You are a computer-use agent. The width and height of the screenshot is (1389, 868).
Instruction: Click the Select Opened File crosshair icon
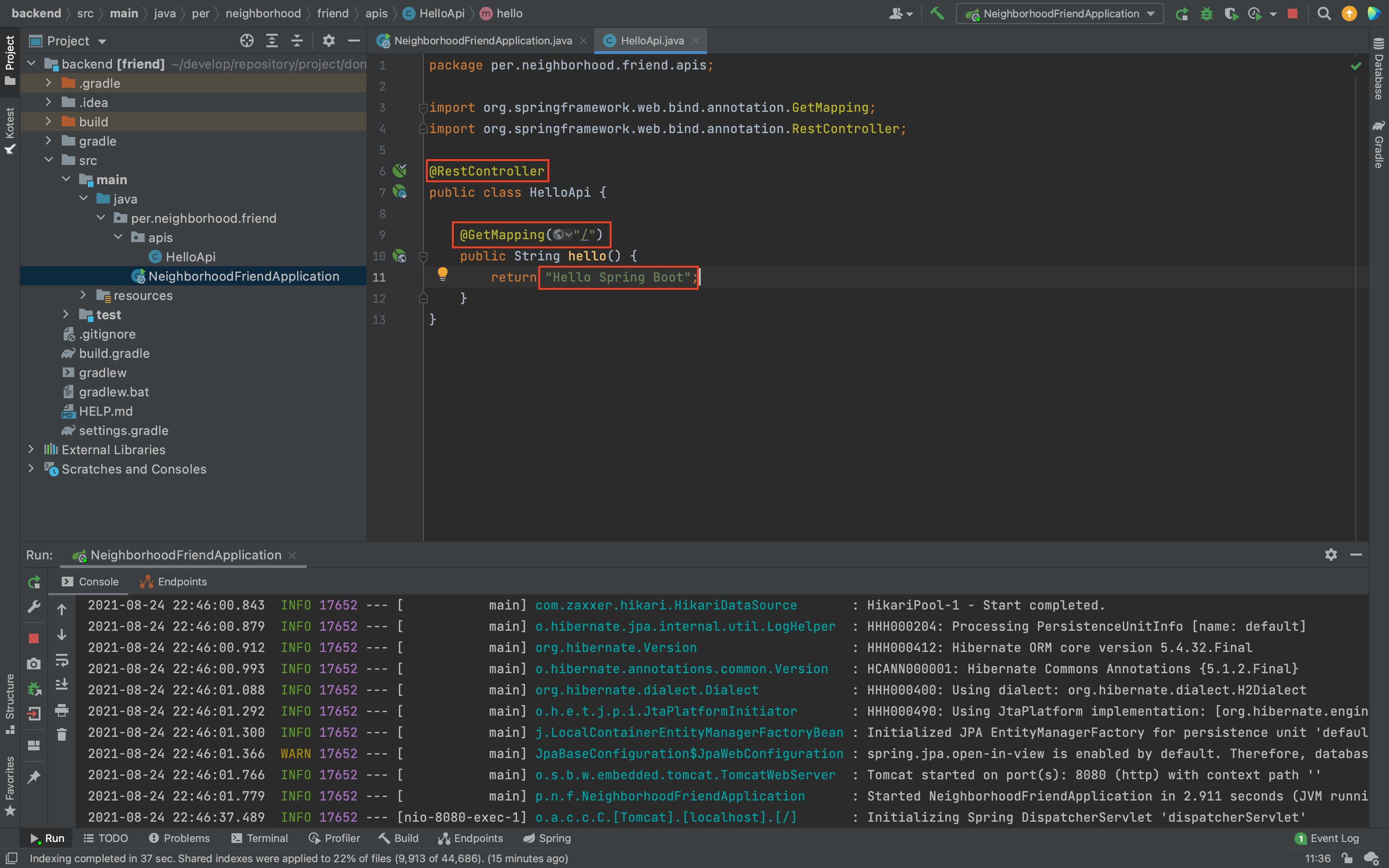[x=247, y=41]
